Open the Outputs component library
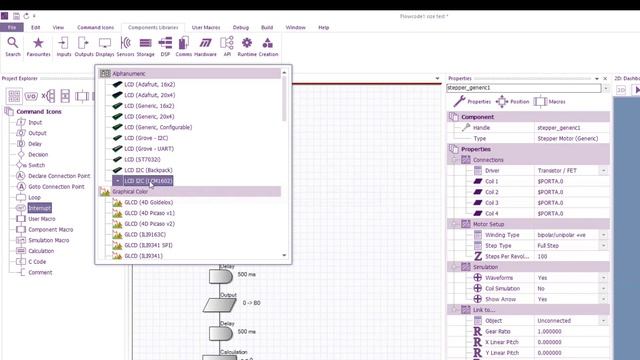Viewport: 640px width, 360px height. click(84, 47)
